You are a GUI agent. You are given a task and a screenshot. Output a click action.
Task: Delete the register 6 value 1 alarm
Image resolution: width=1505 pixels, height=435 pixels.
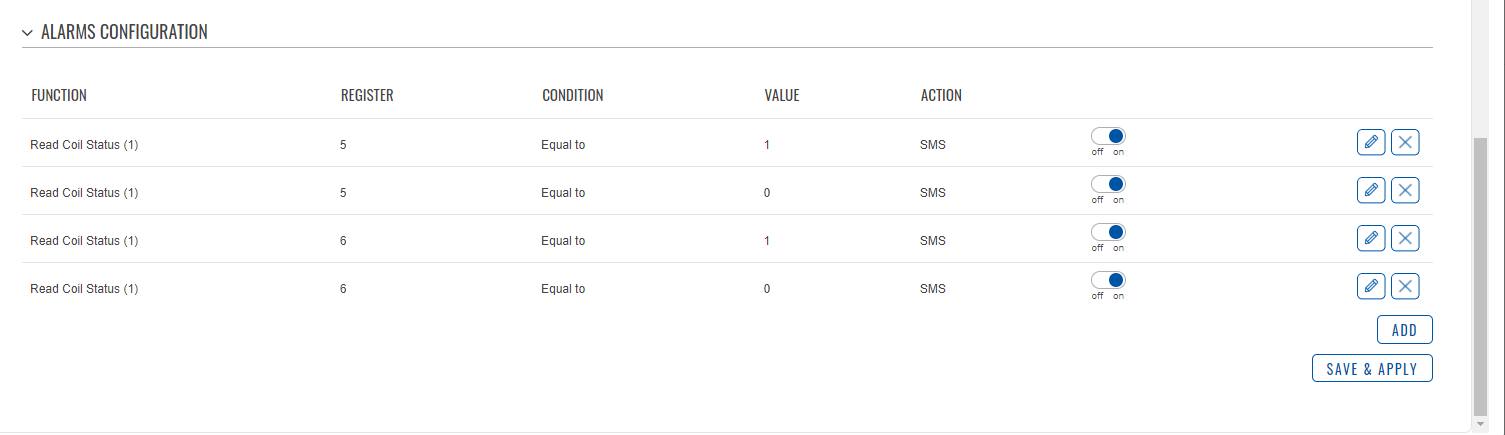coord(1405,238)
